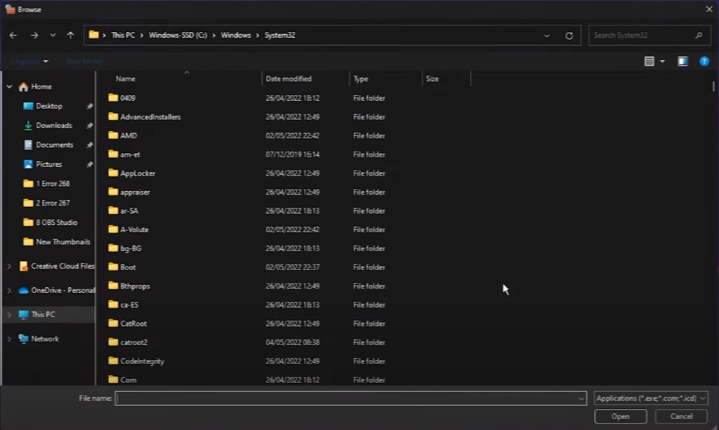Sort by Date modified column
This screenshot has height=430, width=719.
coord(289,79)
